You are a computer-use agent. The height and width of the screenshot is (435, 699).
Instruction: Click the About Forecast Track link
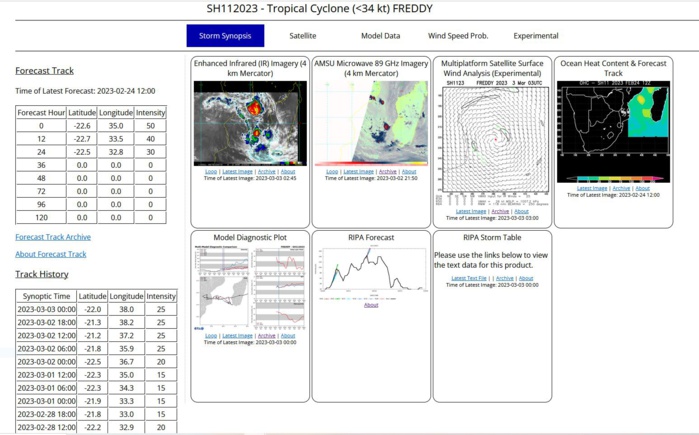point(51,254)
